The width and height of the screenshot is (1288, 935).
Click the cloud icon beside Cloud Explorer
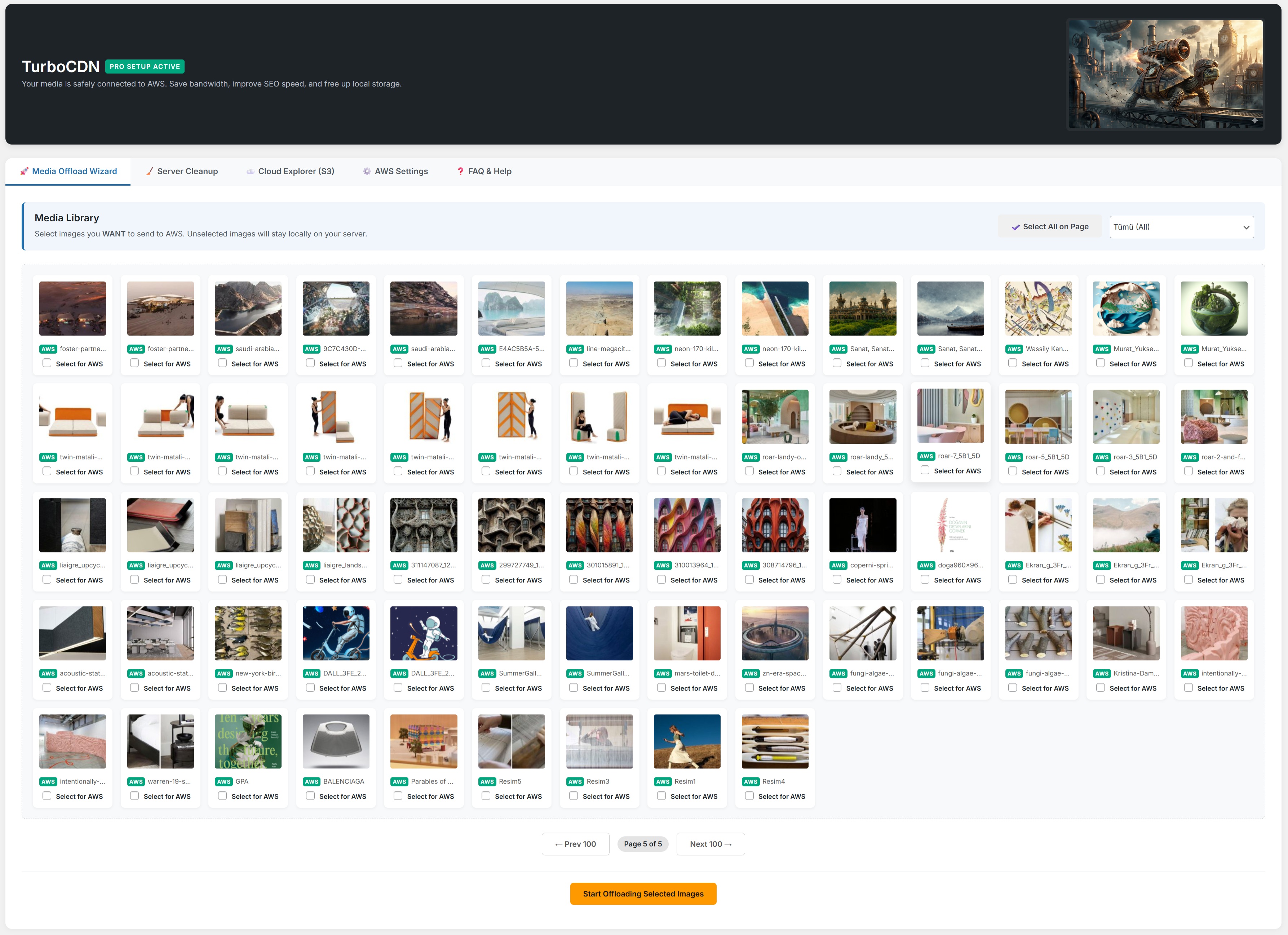click(250, 172)
